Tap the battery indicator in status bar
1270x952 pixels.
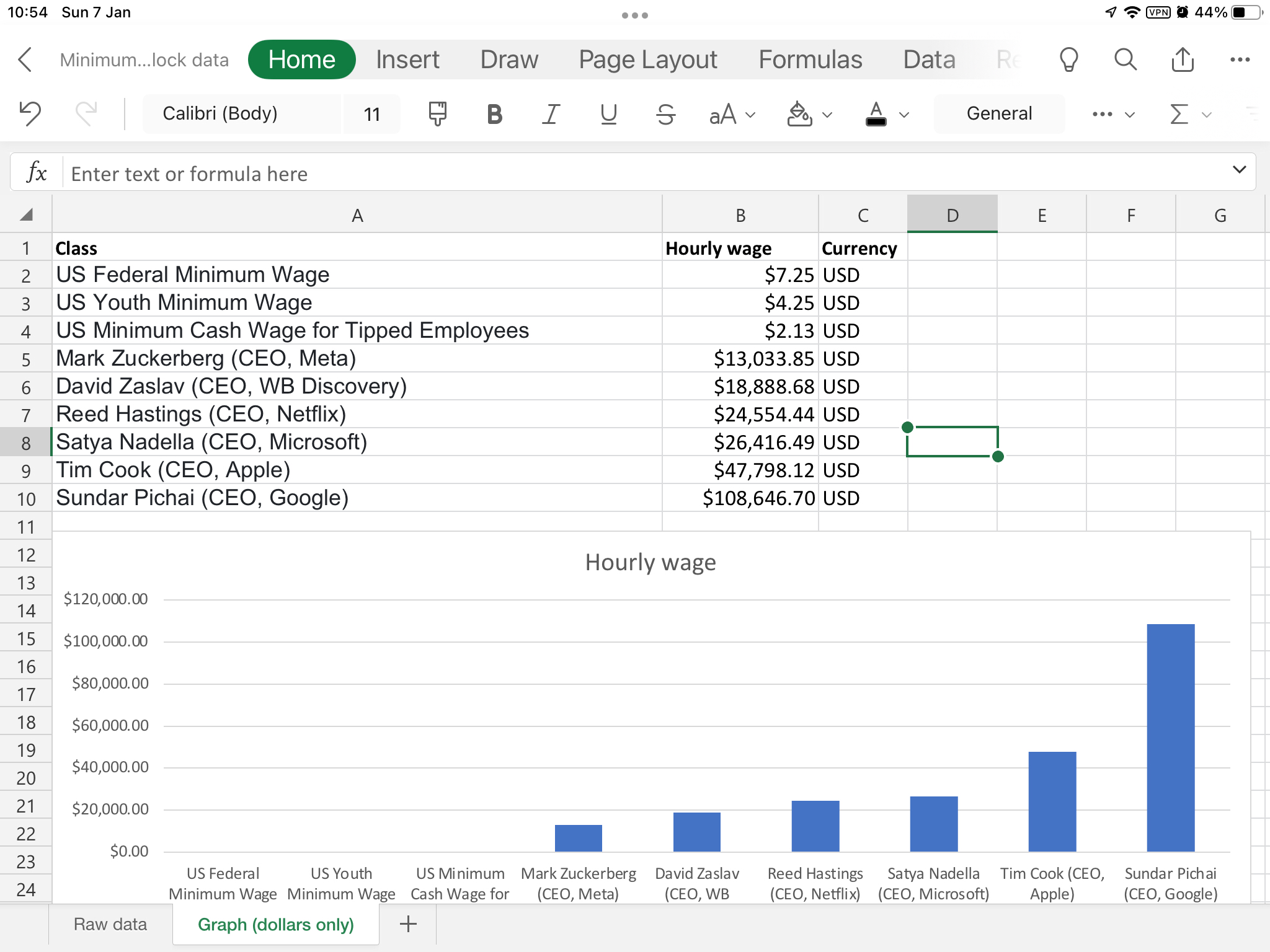pos(1247,12)
